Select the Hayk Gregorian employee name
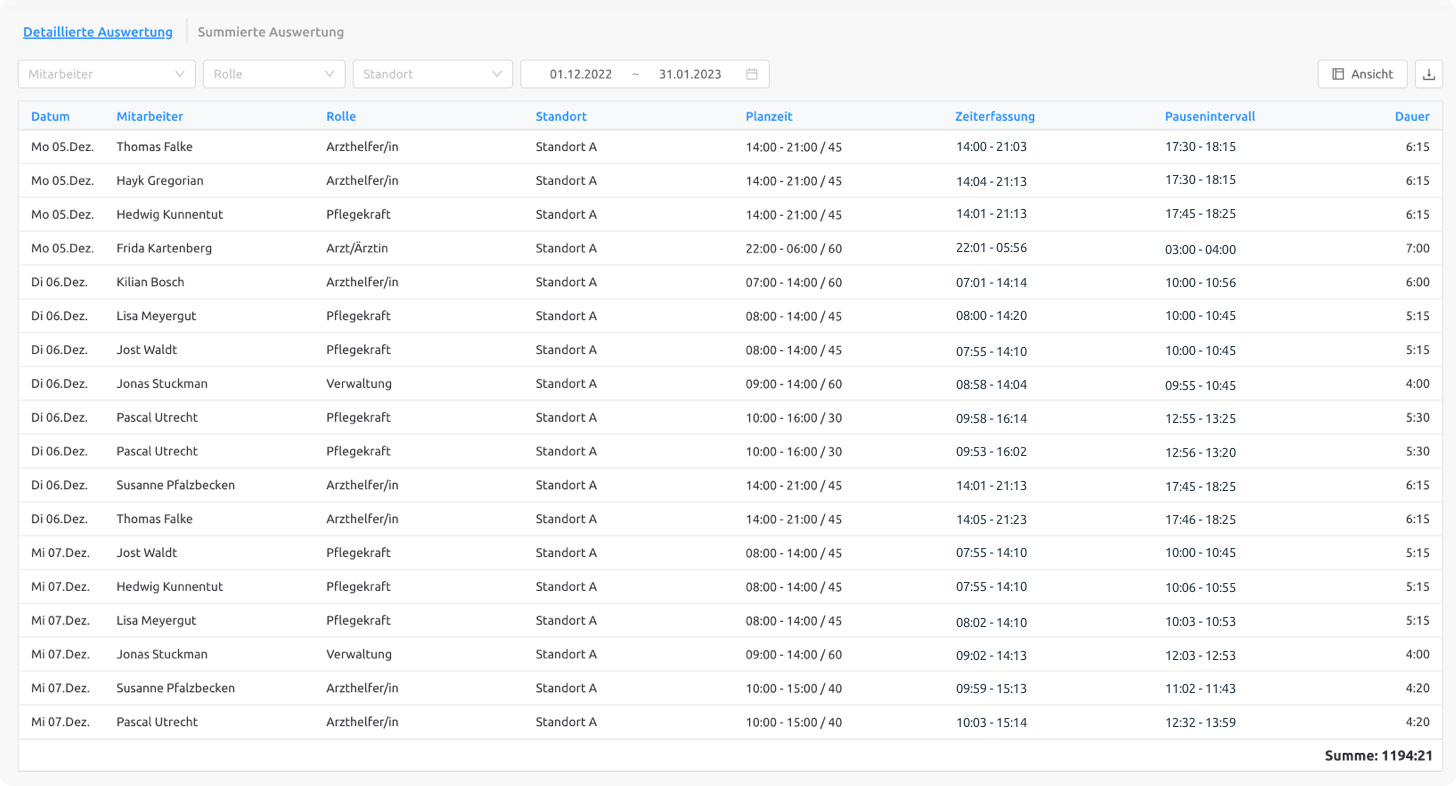The height and width of the screenshot is (786, 1456). 160,181
